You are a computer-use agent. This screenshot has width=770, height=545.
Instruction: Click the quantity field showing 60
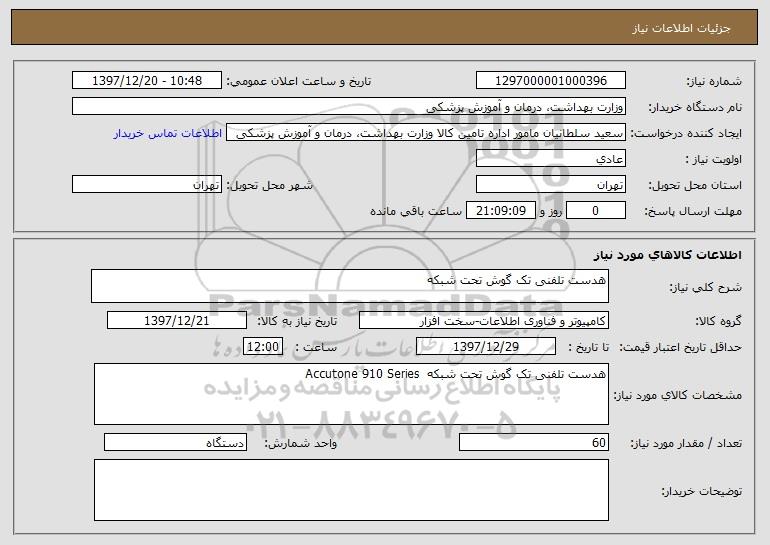click(x=534, y=442)
